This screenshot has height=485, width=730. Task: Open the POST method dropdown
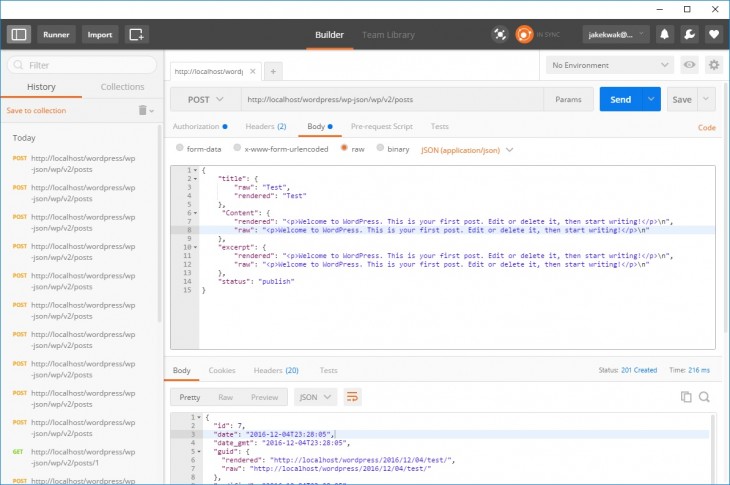point(204,100)
